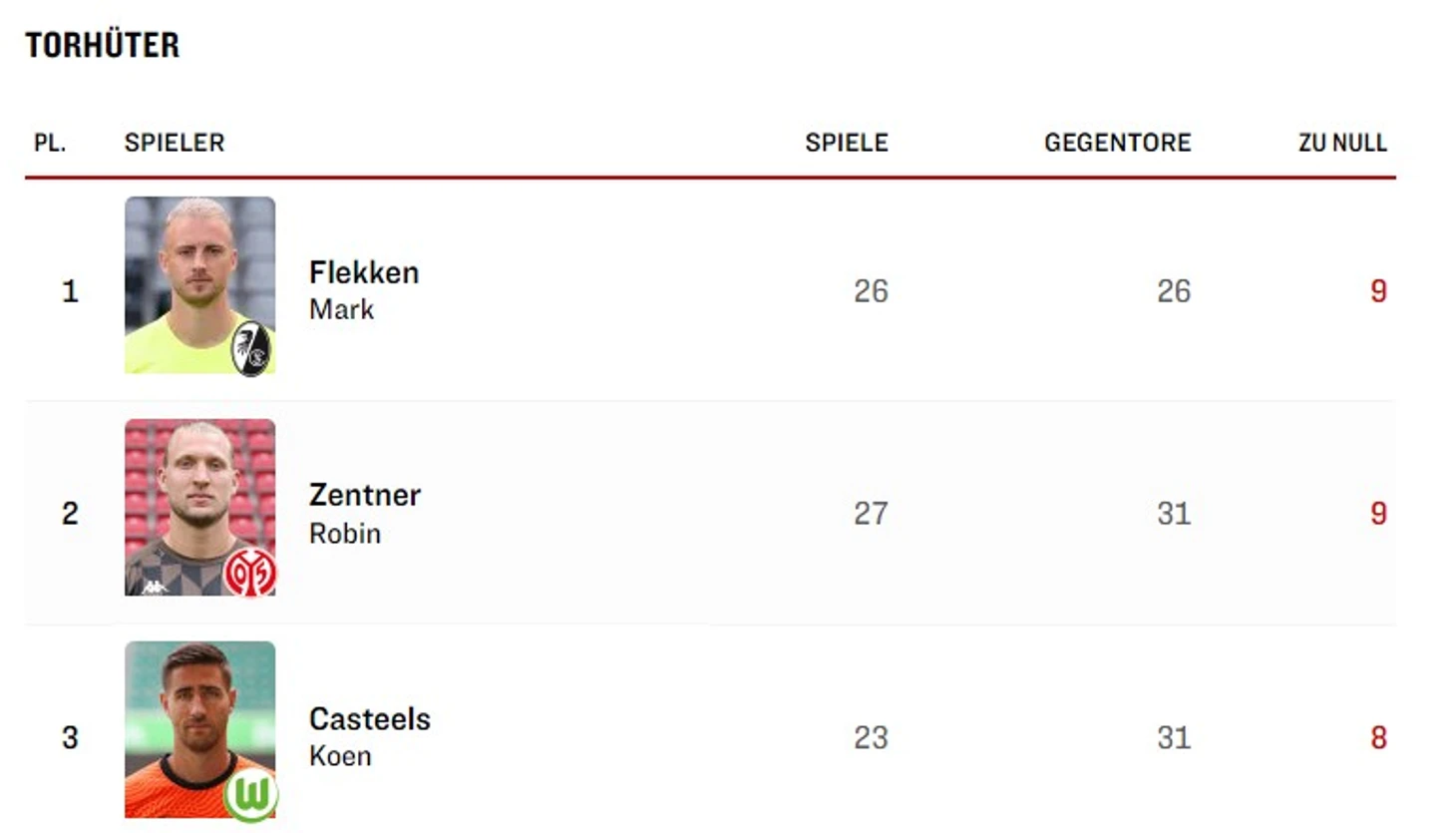Open Mark Flekken's player photo
Image resolution: width=1456 pixels, height=833 pixels.
click(199, 285)
